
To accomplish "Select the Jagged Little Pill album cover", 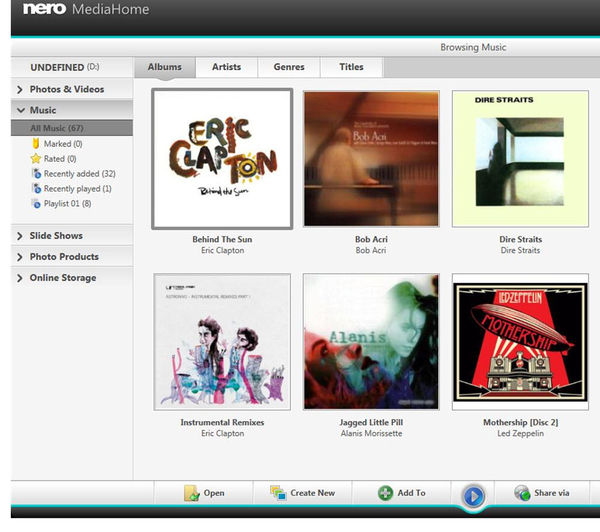I will pyautogui.click(x=371, y=342).
